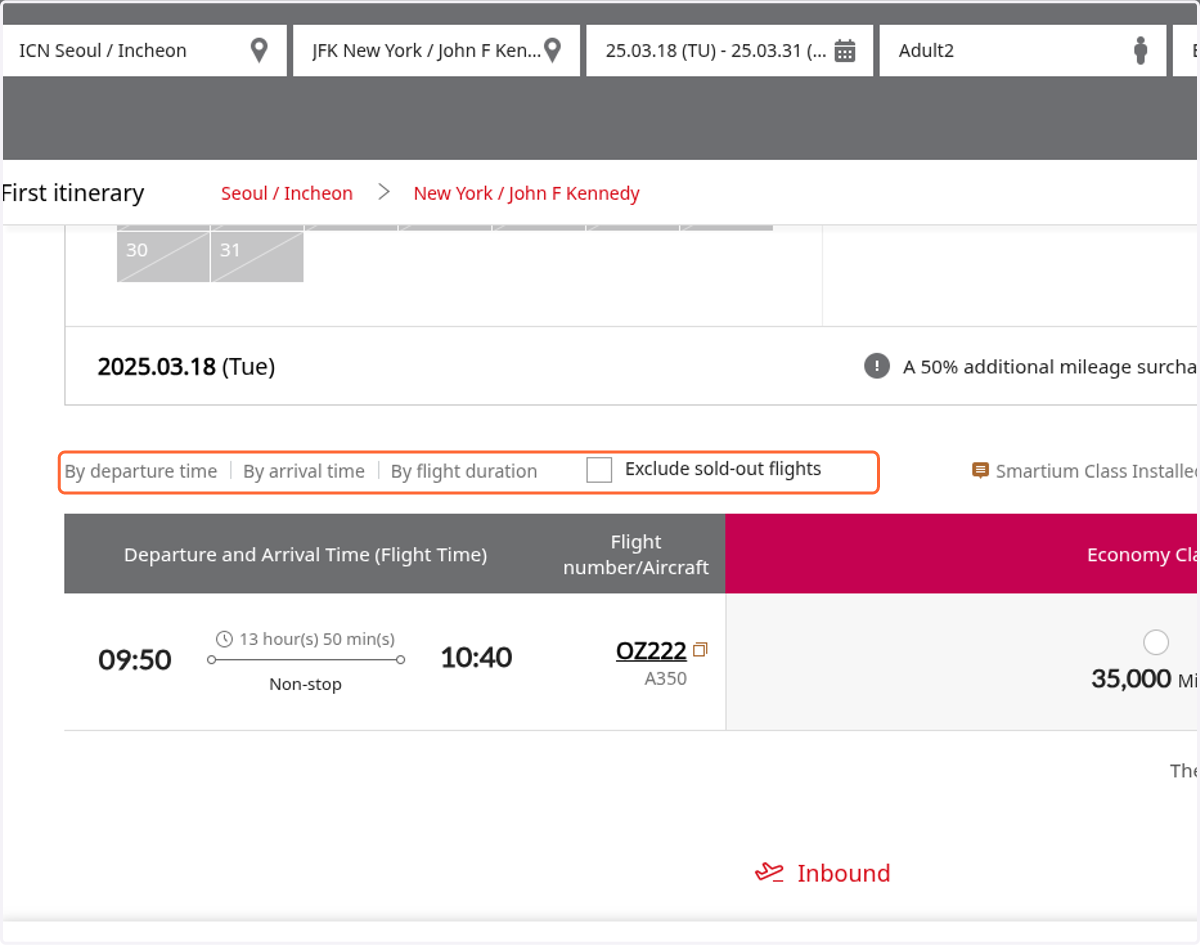Sort flights by flight duration
Viewport: 1200px width, 945px height.
pyautogui.click(x=464, y=471)
